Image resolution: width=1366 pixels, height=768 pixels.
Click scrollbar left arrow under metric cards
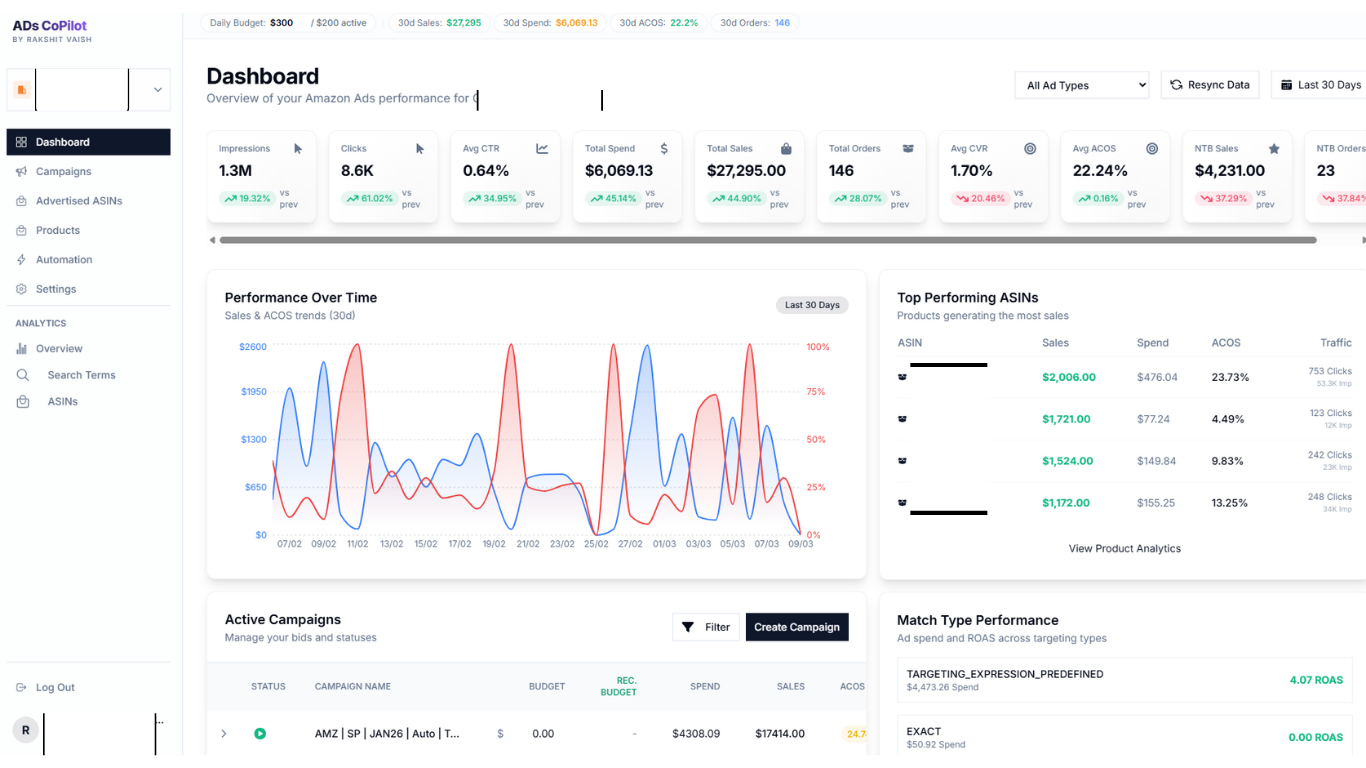(x=212, y=240)
